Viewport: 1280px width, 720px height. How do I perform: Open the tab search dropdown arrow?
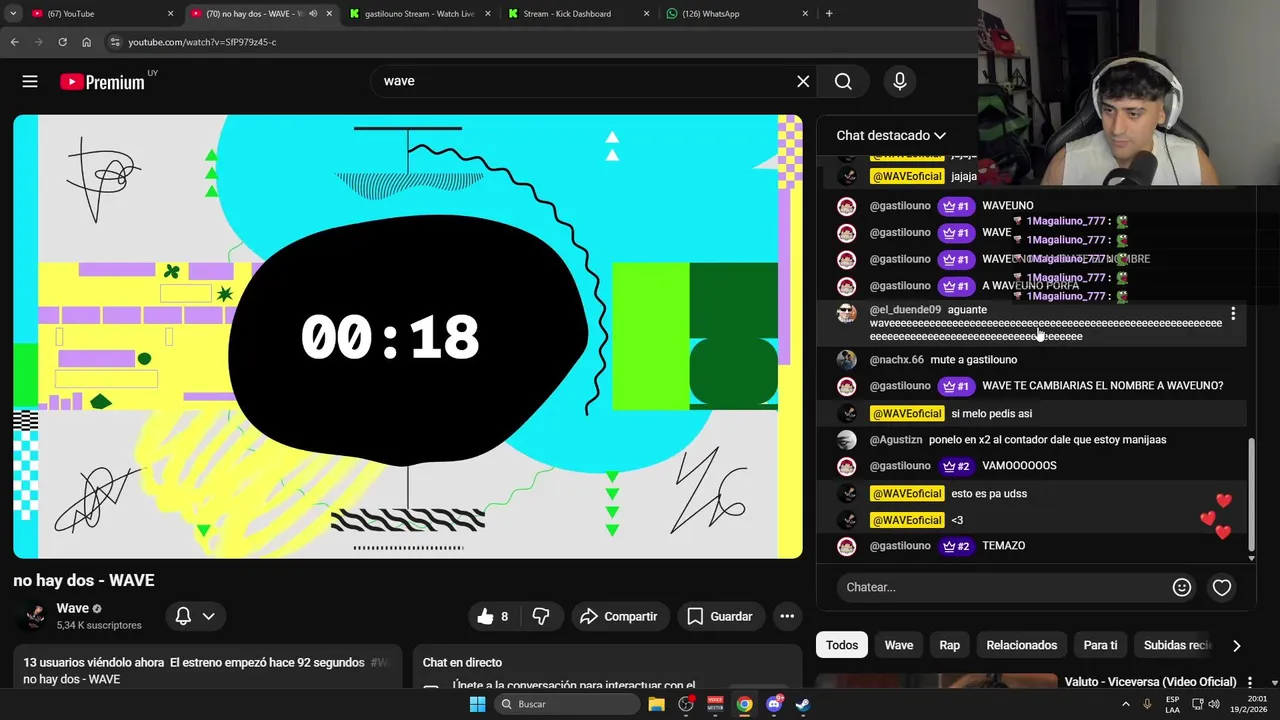tap(13, 14)
